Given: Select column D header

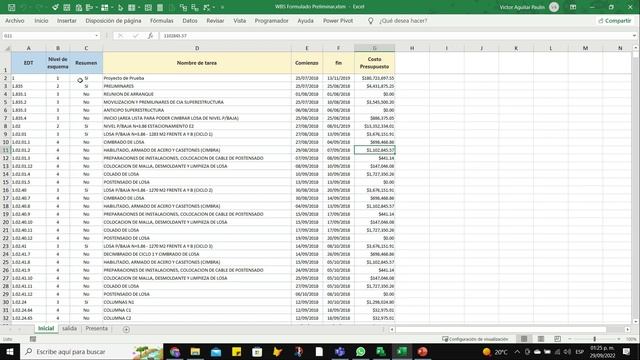Looking at the screenshot, I should [197, 48].
